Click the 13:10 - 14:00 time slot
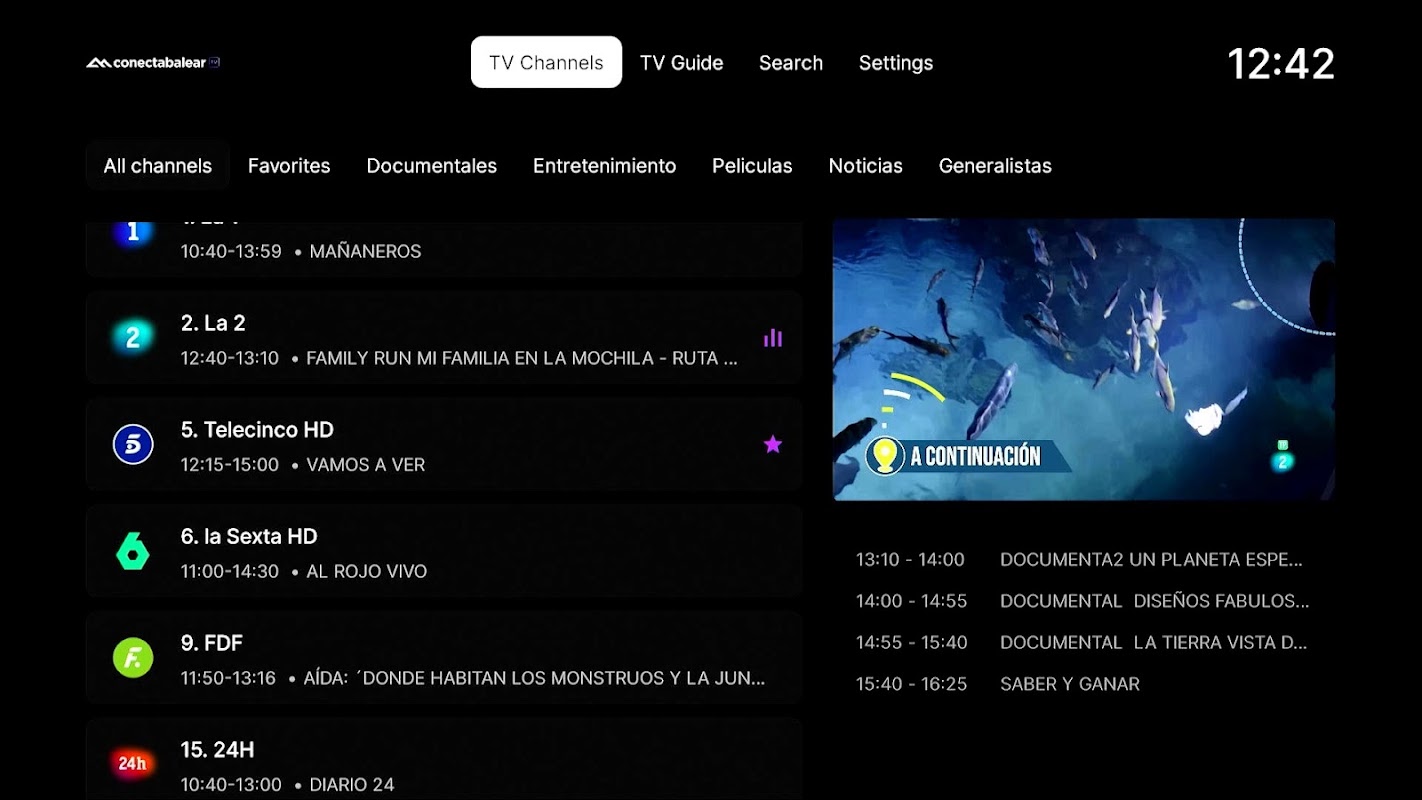 (910, 560)
